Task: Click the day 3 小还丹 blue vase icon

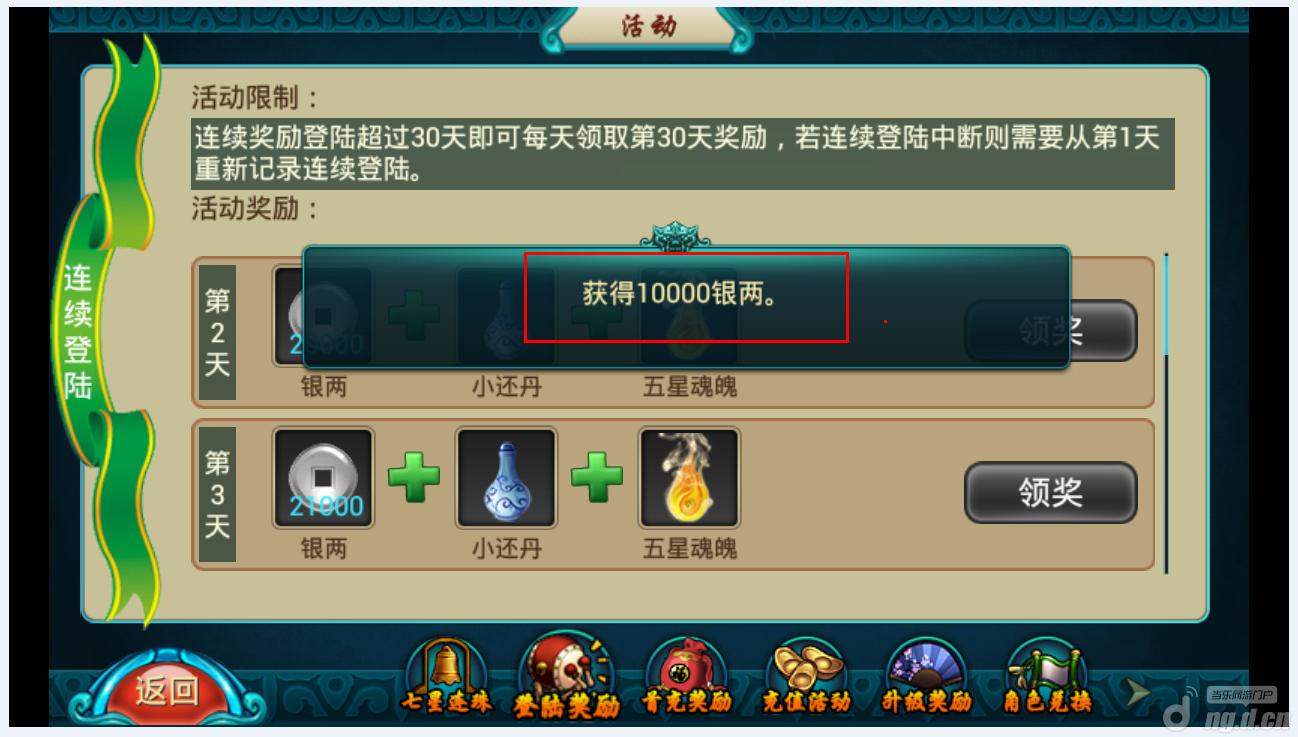Action: point(506,478)
